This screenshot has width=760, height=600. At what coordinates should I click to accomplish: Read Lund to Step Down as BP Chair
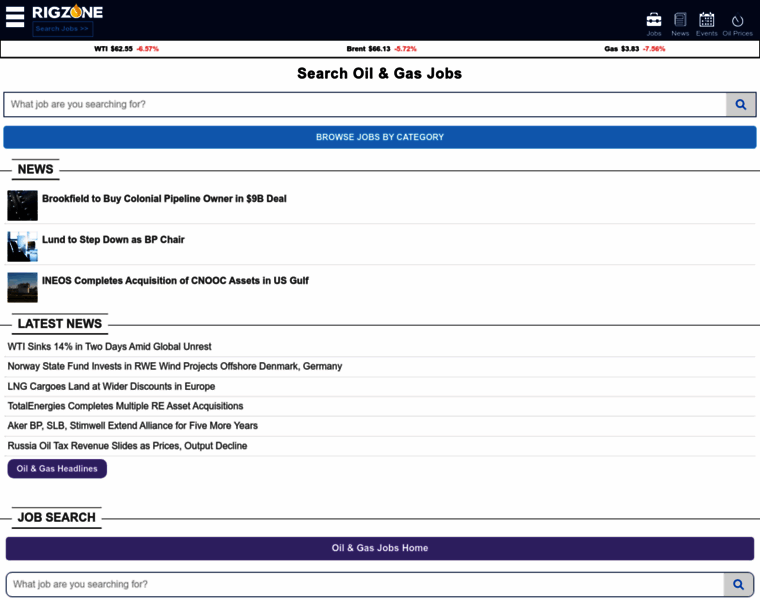(x=113, y=240)
